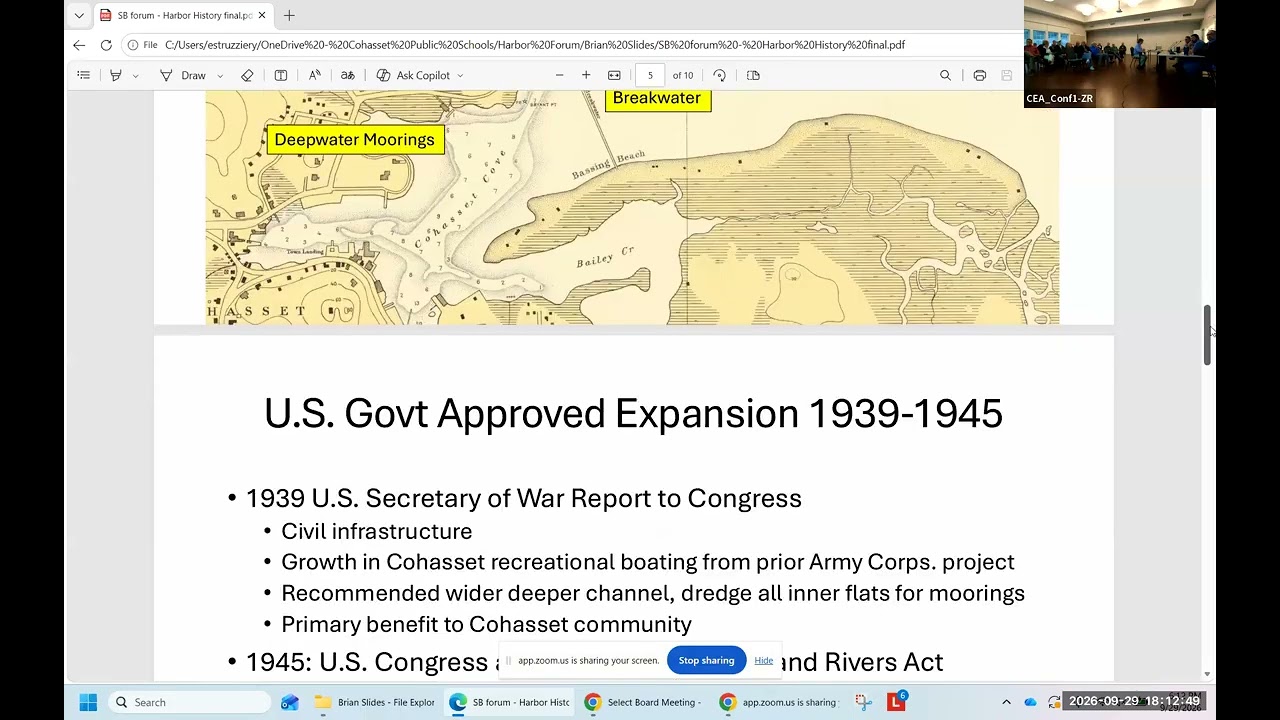Print the PDF document
This screenshot has height=720, width=1280.
tap(979, 75)
